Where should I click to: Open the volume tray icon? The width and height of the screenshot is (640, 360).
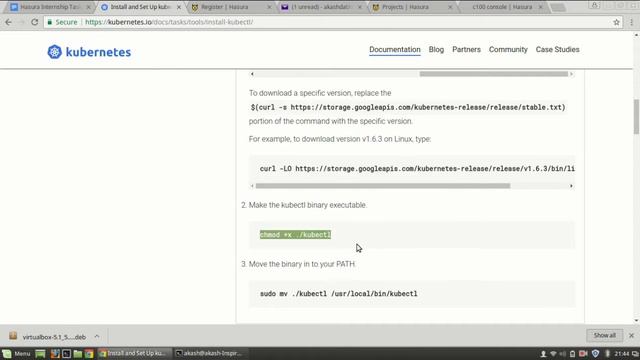(563, 353)
